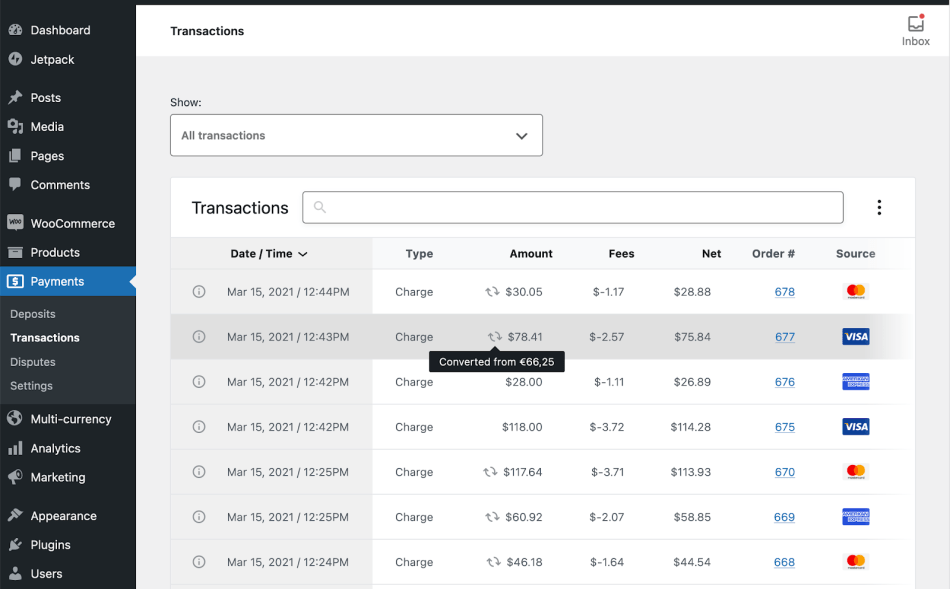This screenshot has height=589, width=950.
Task: Open the WooCommerce menu
Action: [x=72, y=223]
